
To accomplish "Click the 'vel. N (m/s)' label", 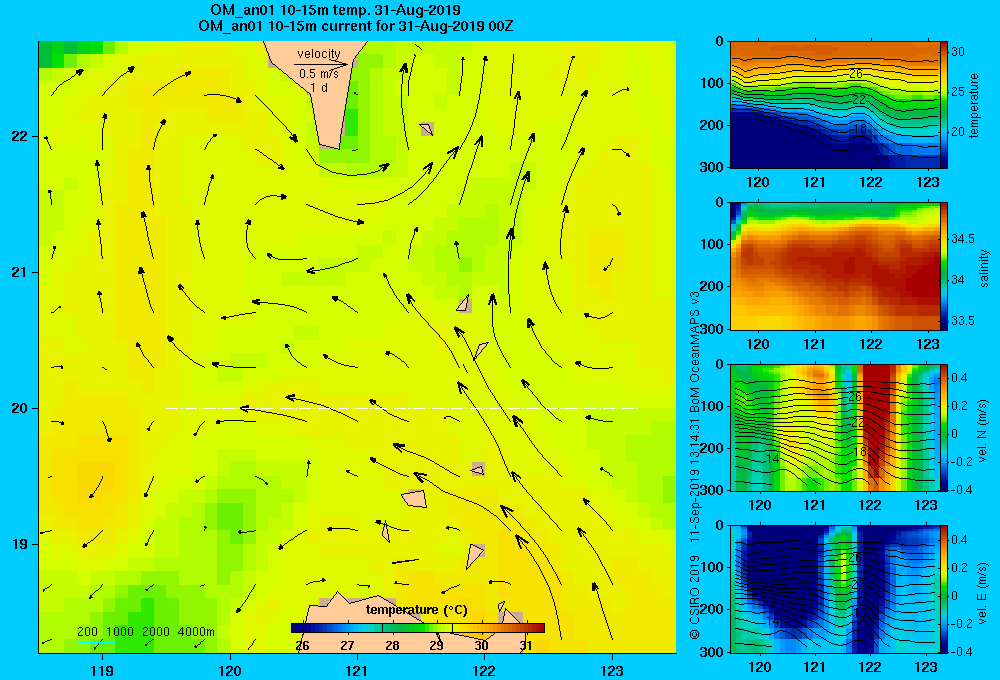I will (x=983, y=431).
